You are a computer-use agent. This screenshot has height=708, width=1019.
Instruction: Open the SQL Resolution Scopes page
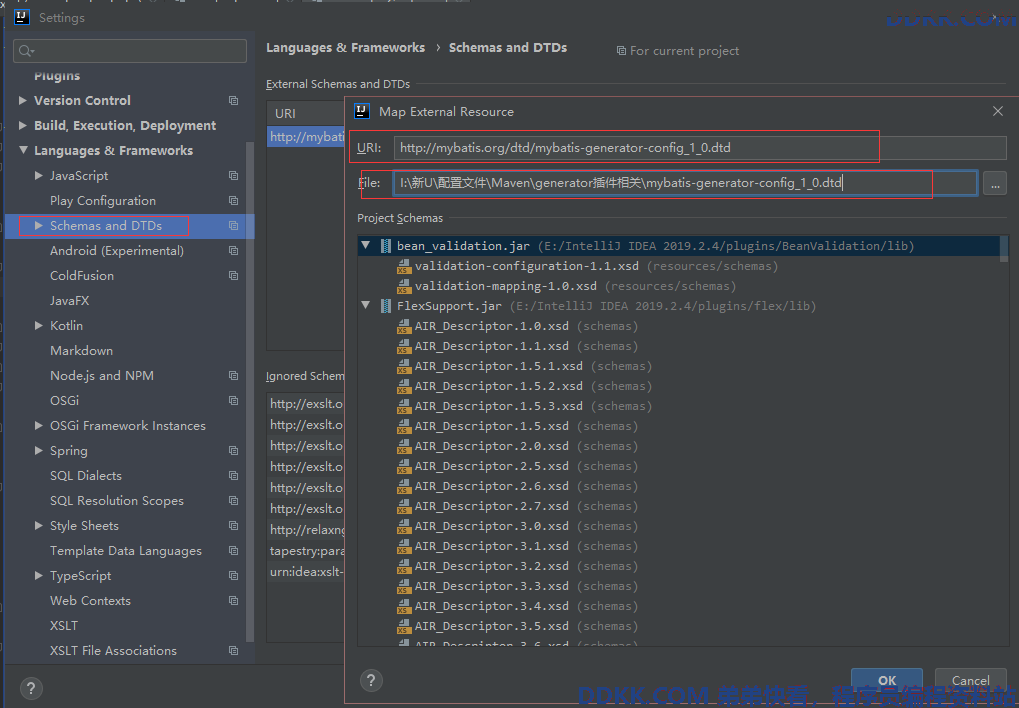pyautogui.click(x=117, y=501)
